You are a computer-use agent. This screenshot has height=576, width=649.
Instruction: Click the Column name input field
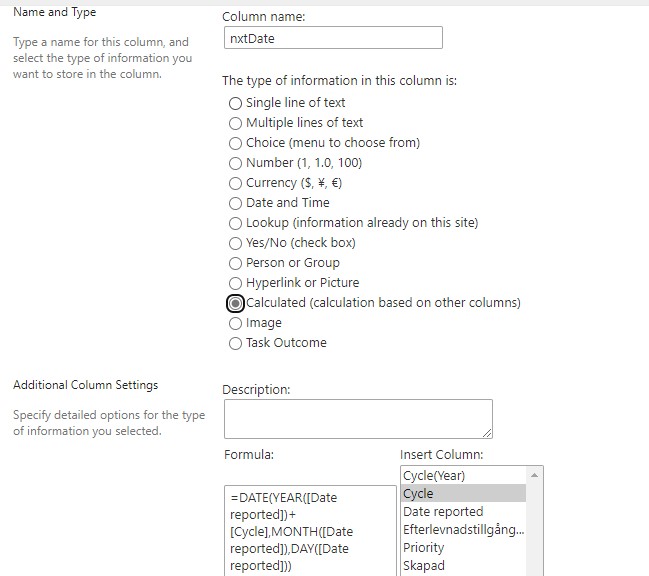(x=333, y=38)
